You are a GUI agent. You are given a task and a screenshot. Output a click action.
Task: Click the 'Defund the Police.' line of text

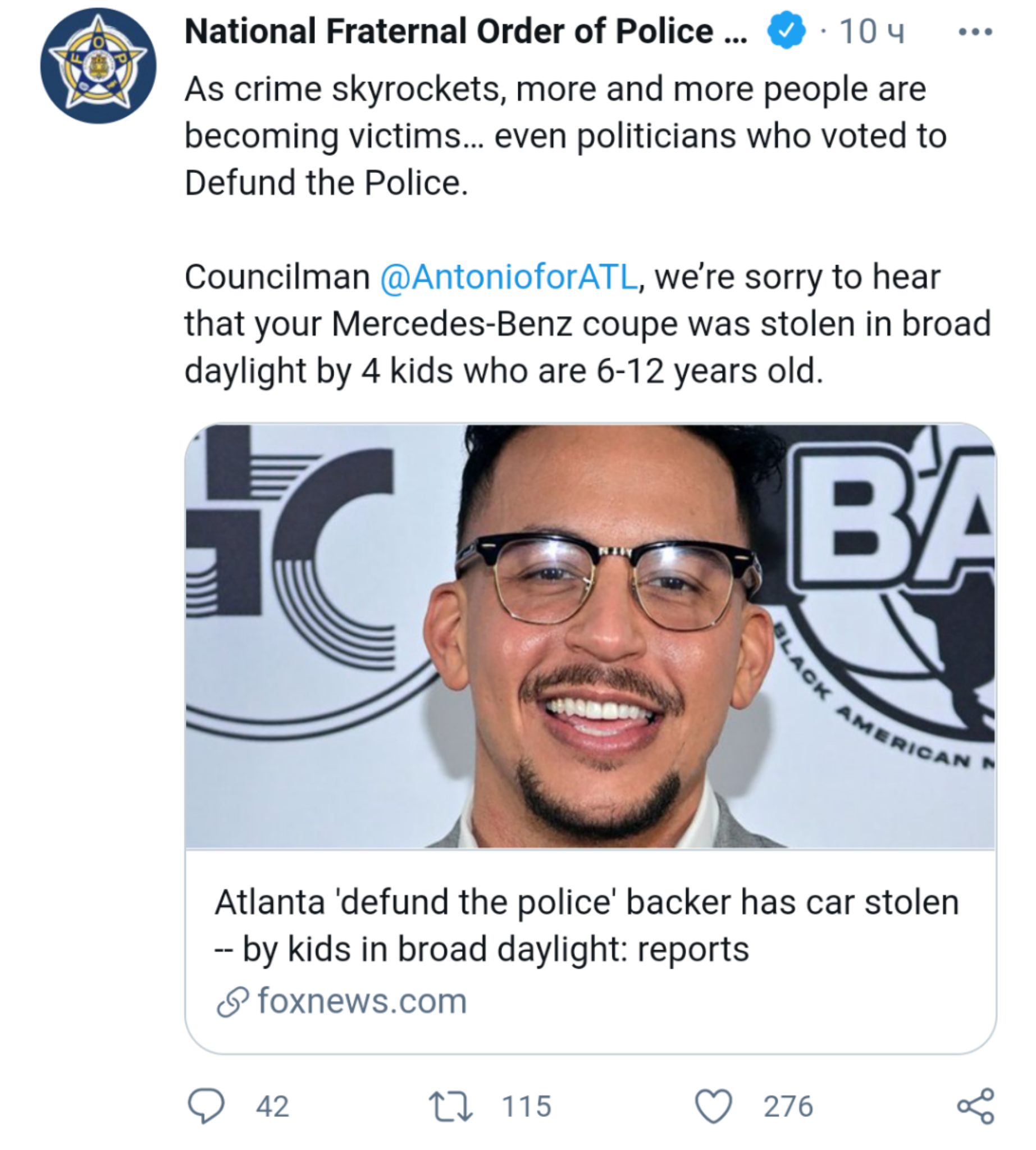tap(326, 182)
